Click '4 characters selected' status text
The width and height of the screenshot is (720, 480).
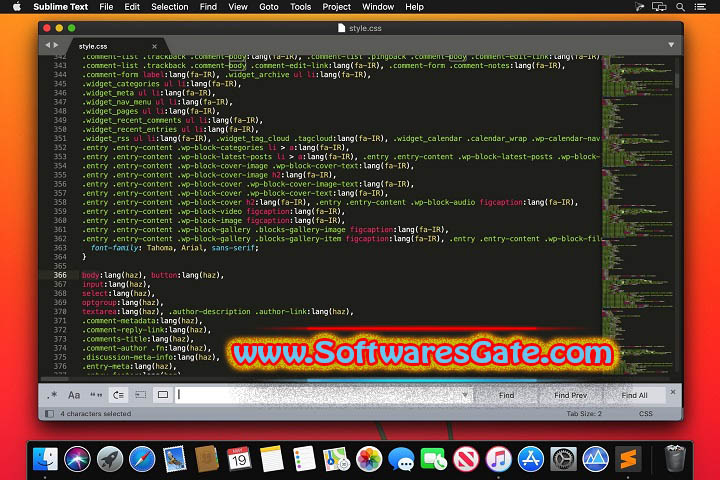point(96,413)
